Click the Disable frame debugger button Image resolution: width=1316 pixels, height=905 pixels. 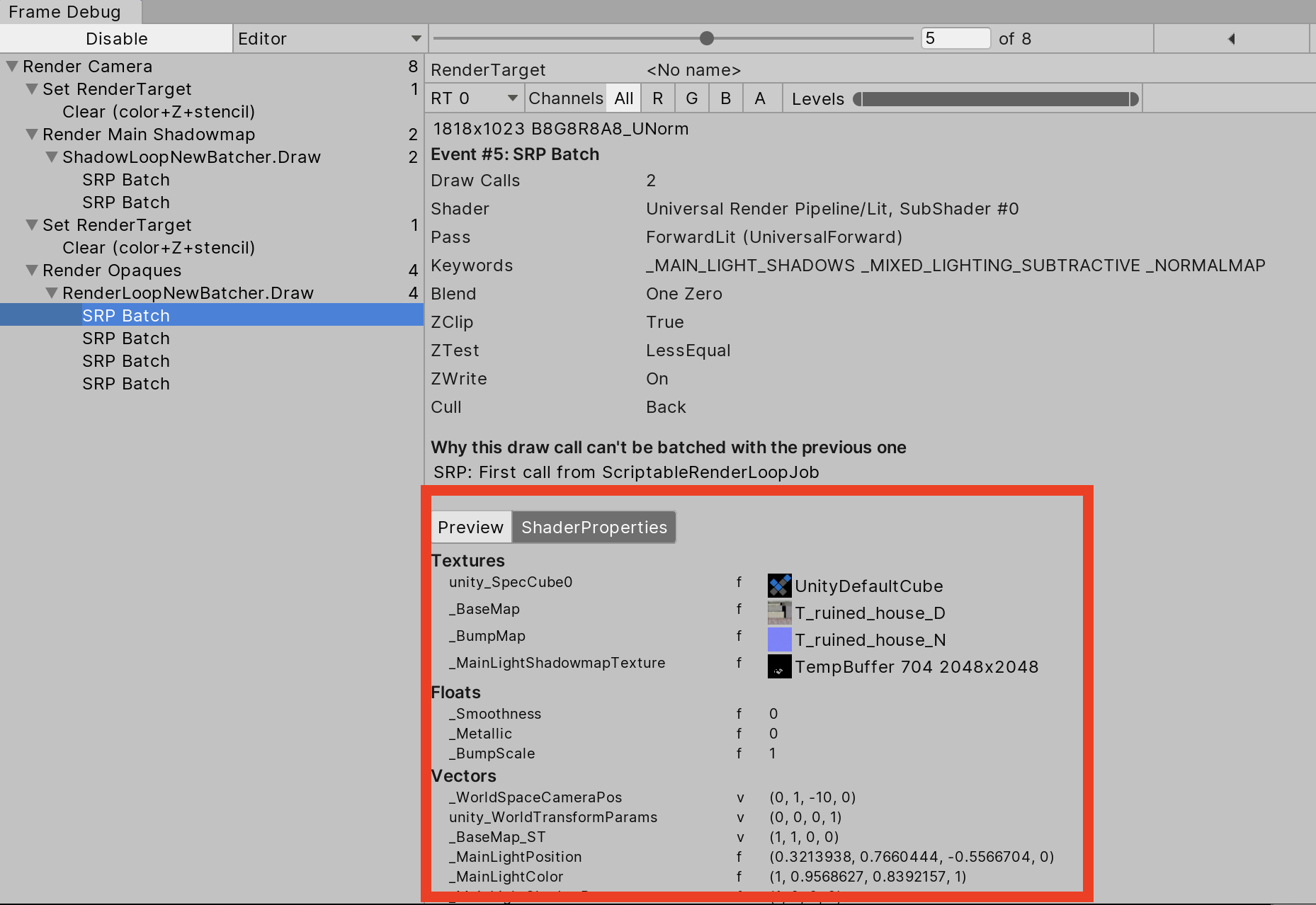coord(117,39)
